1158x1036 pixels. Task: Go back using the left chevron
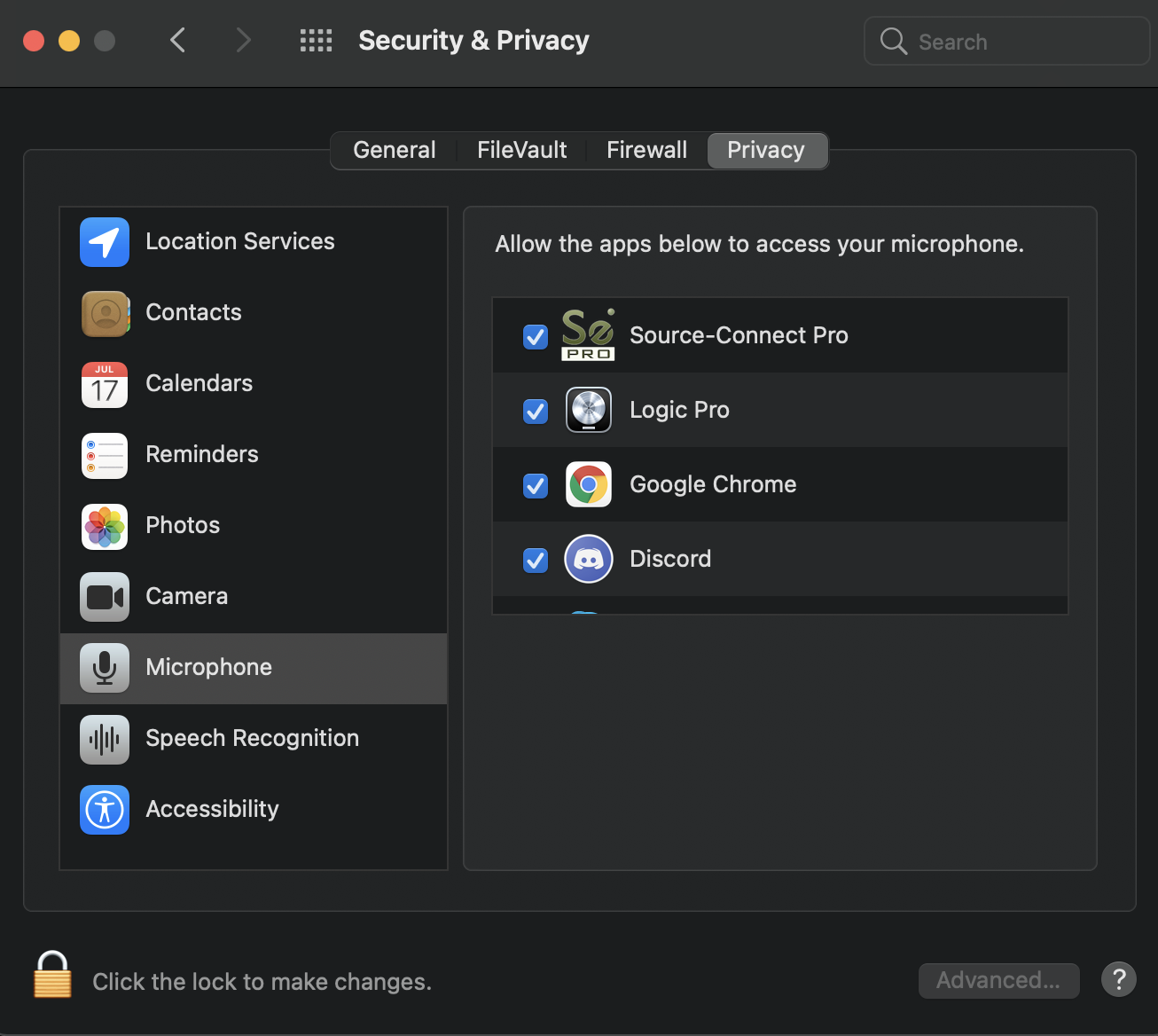point(178,41)
